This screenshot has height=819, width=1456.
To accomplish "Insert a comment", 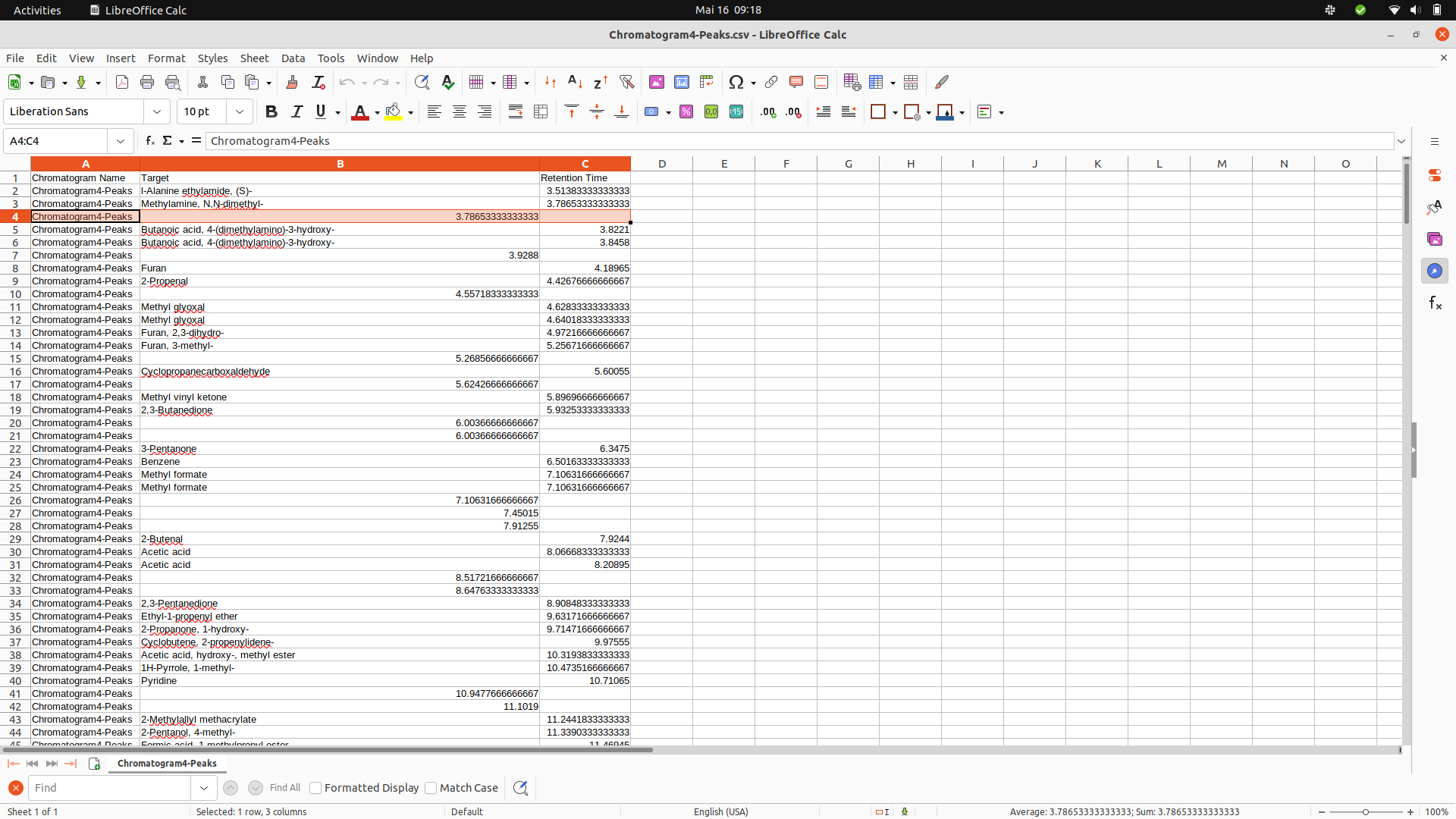I will 795,82.
